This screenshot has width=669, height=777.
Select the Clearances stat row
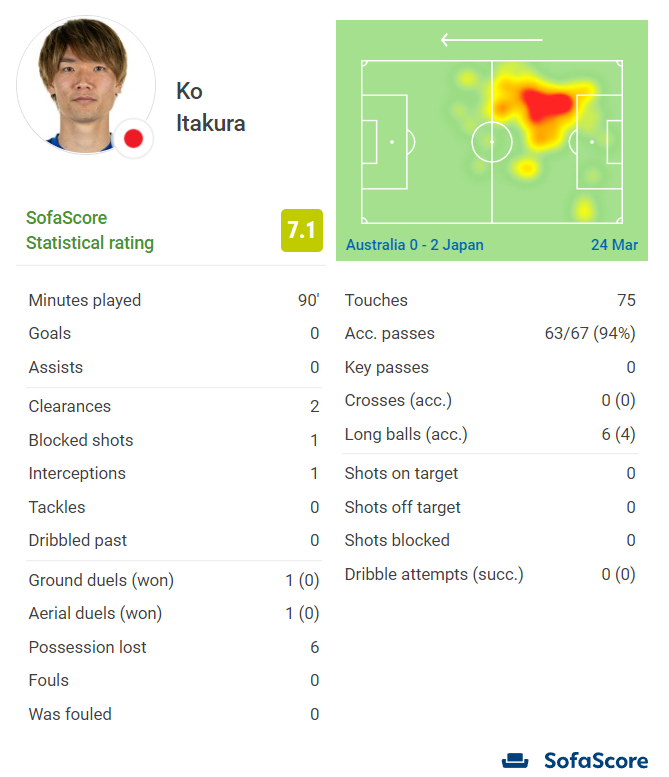(x=174, y=406)
